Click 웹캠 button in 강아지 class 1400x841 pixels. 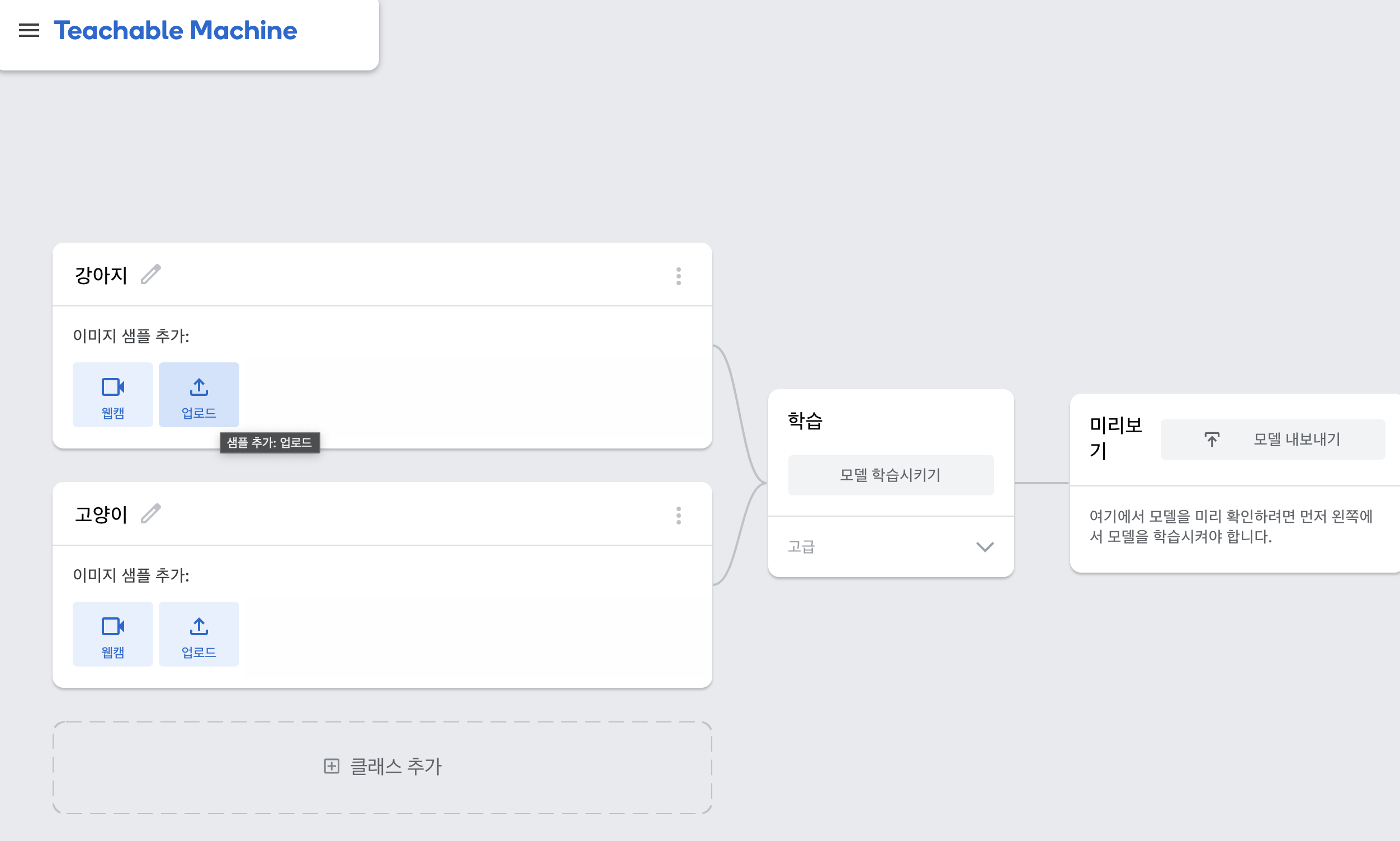click(113, 394)
